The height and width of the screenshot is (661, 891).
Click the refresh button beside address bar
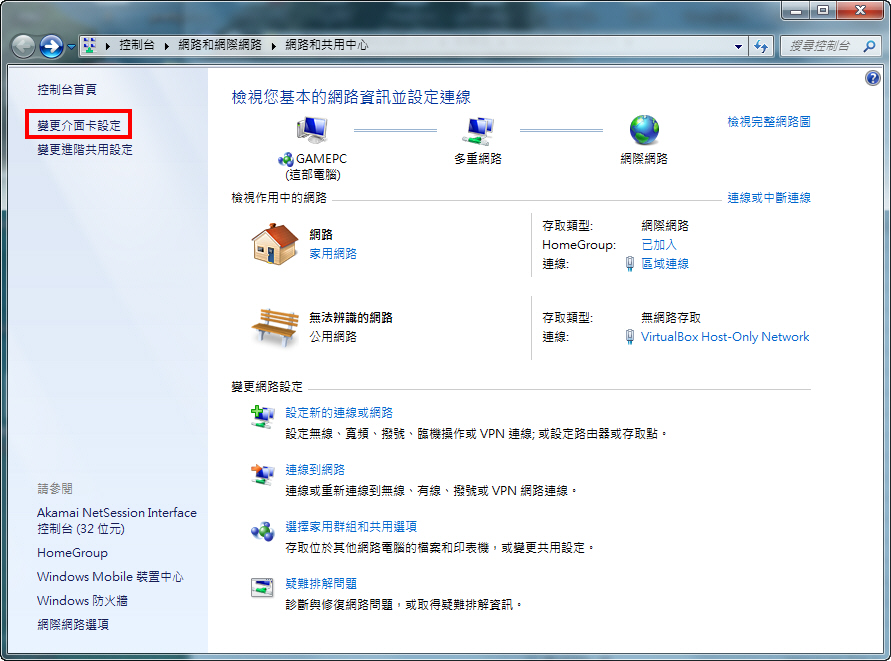pyautogui.click(x=762, y=46)
